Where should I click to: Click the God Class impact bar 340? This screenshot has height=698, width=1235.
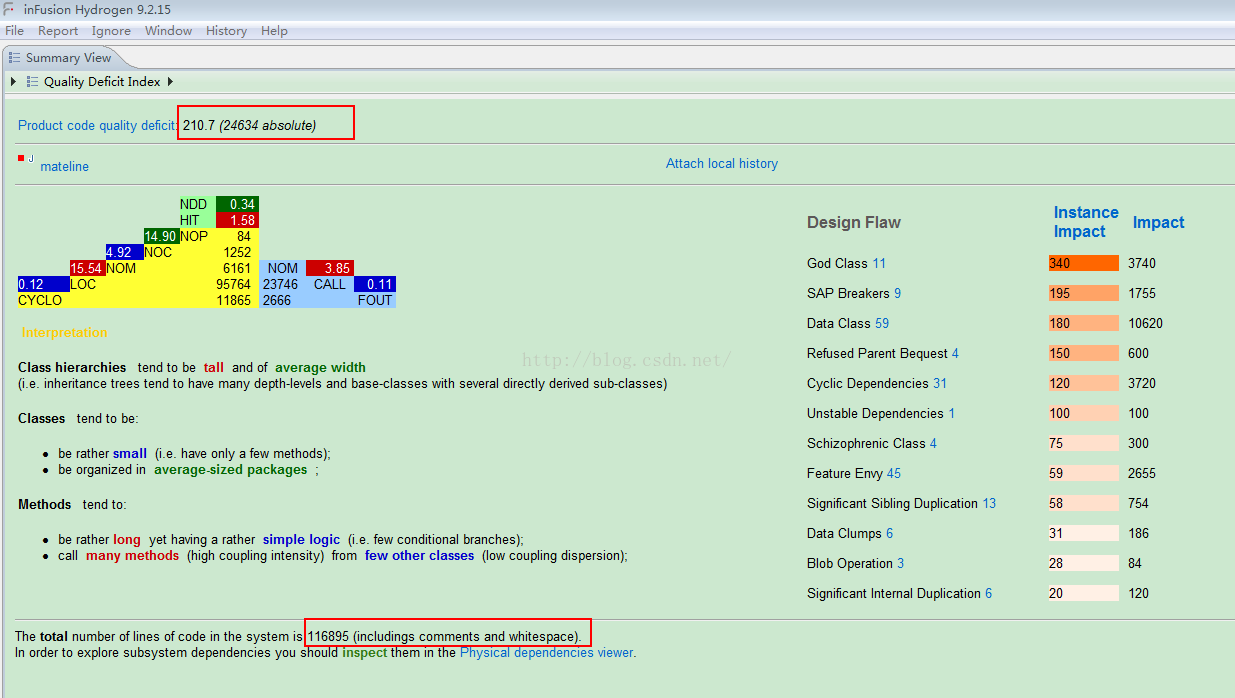click(1084, 263)
